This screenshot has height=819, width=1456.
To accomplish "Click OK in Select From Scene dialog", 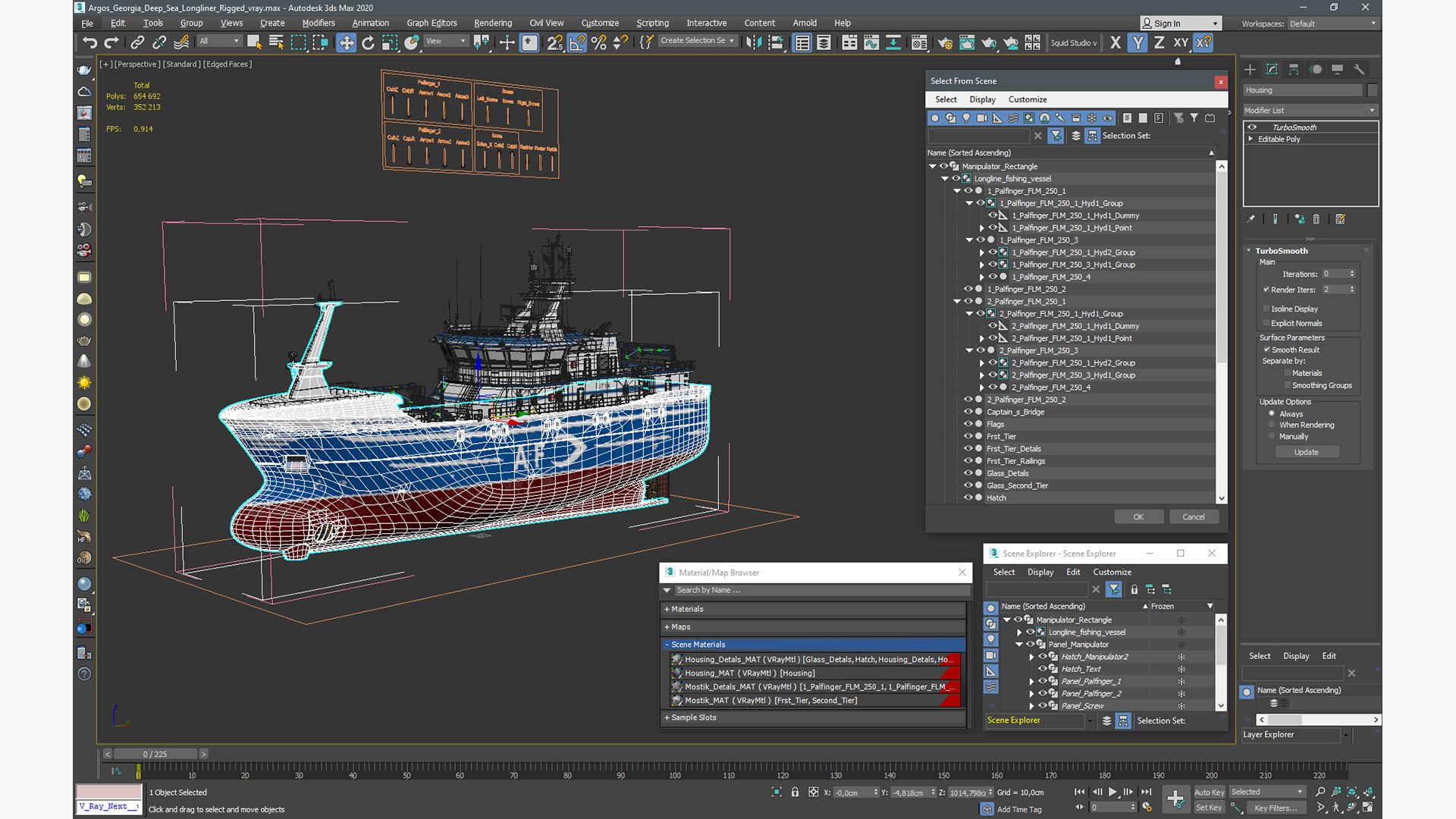I will click(x=1138, y=516).
